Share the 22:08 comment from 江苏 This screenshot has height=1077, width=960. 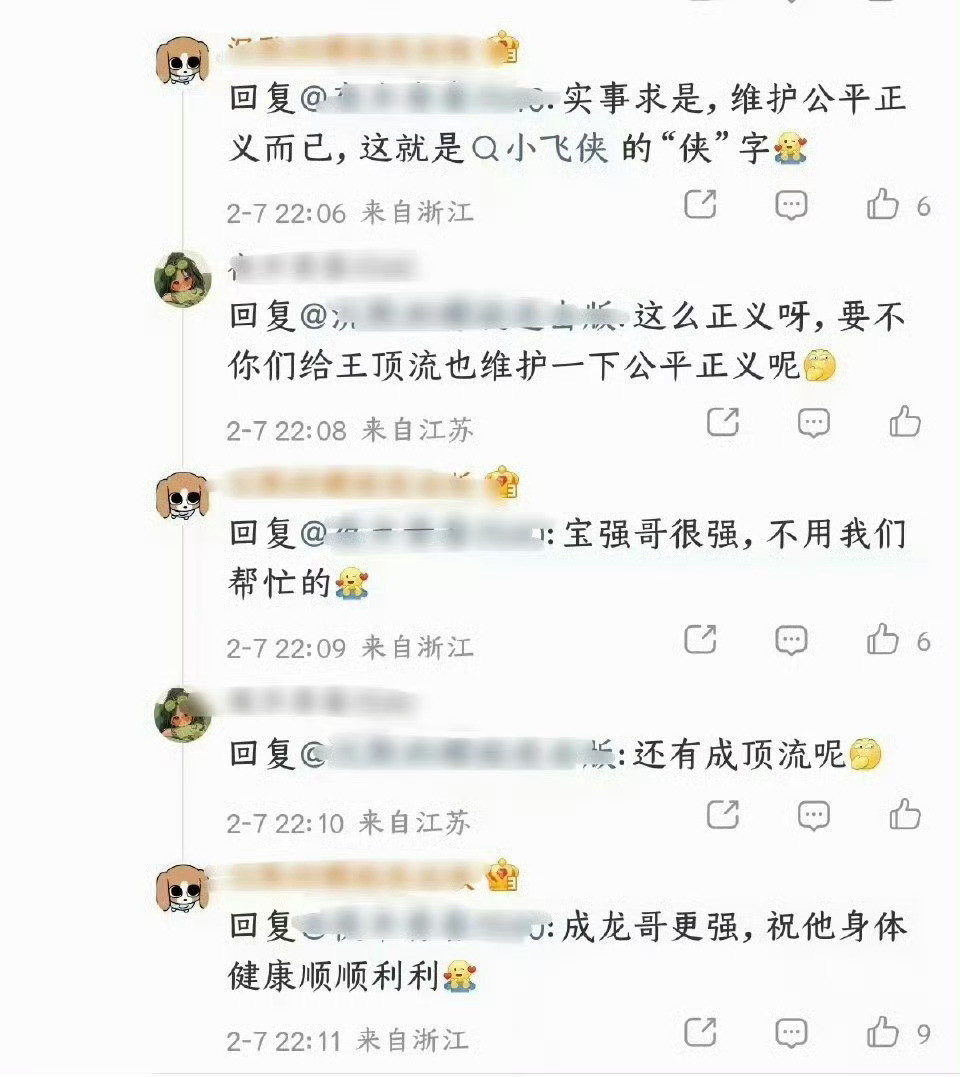point(723,422)
